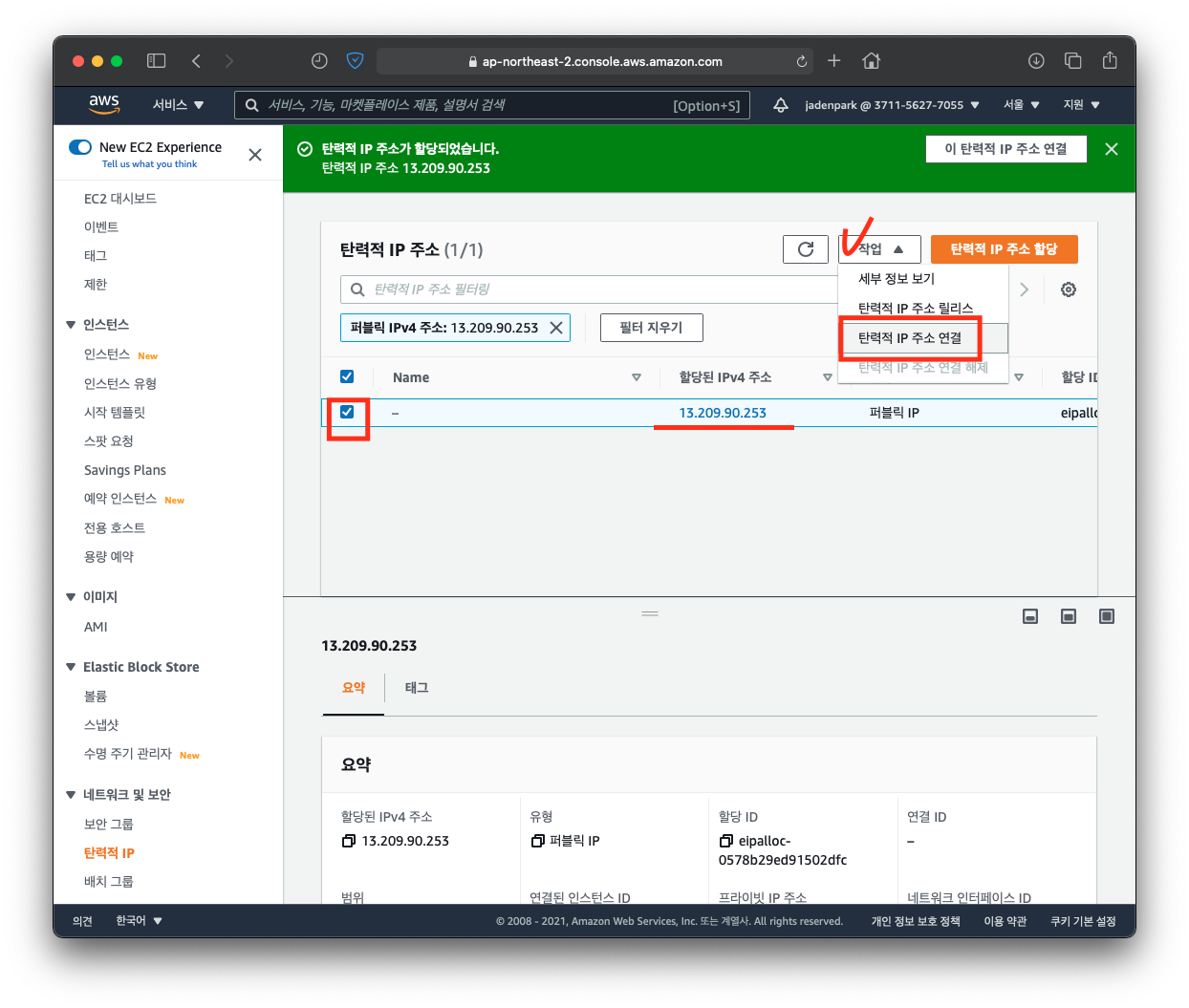Open the 13.209.90.253 link in table

723,413
